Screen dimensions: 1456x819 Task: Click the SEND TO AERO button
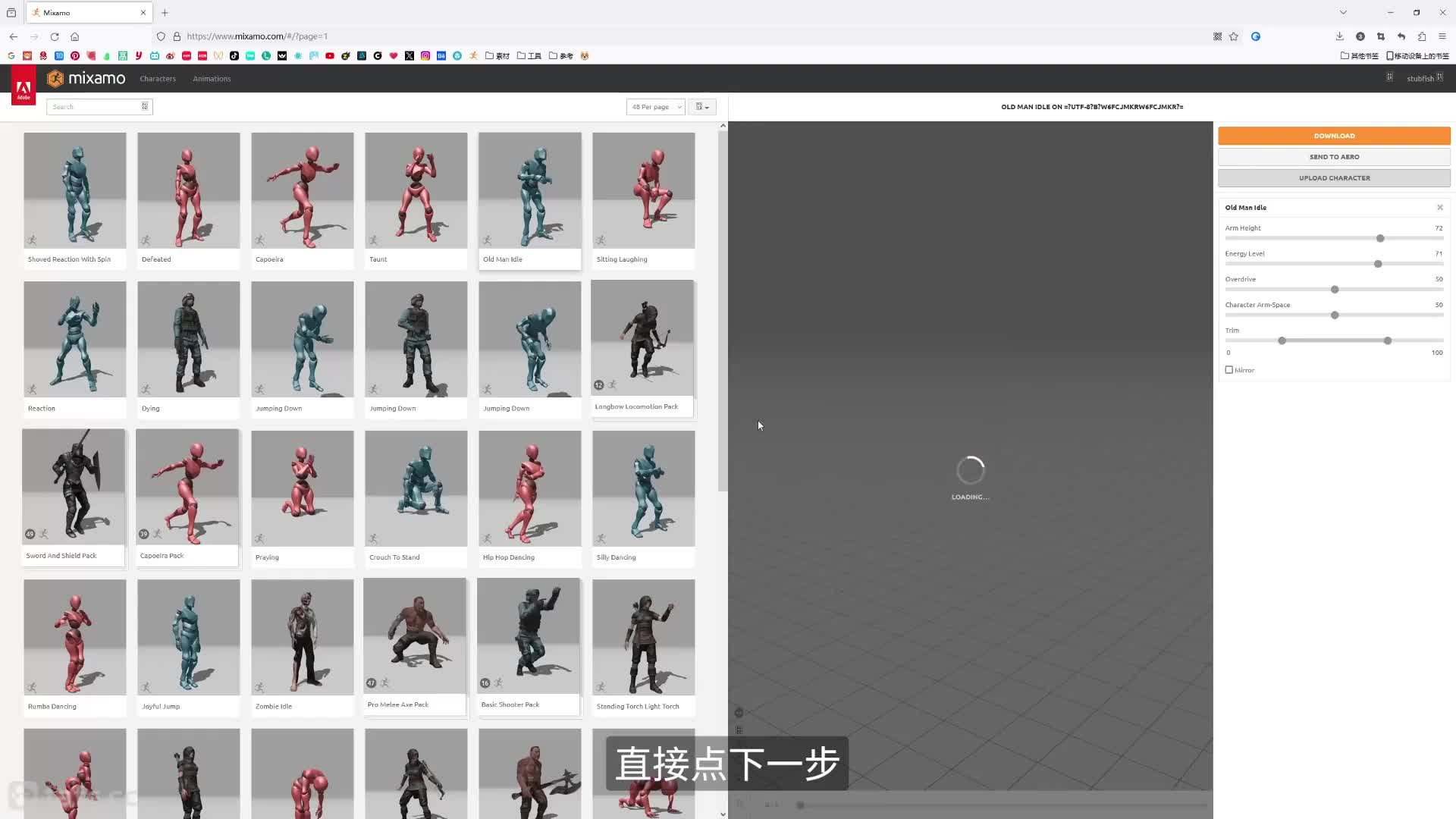1334,157
